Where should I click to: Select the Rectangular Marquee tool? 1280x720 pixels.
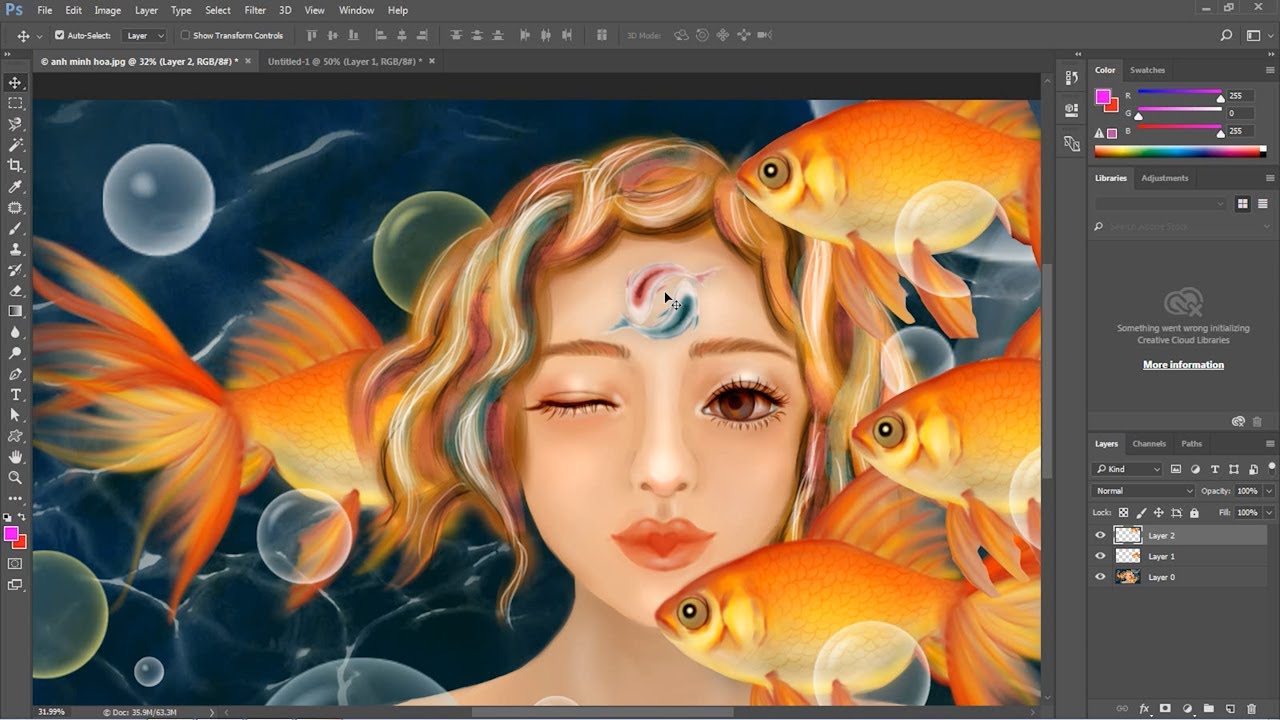click(x=15, y=103)
